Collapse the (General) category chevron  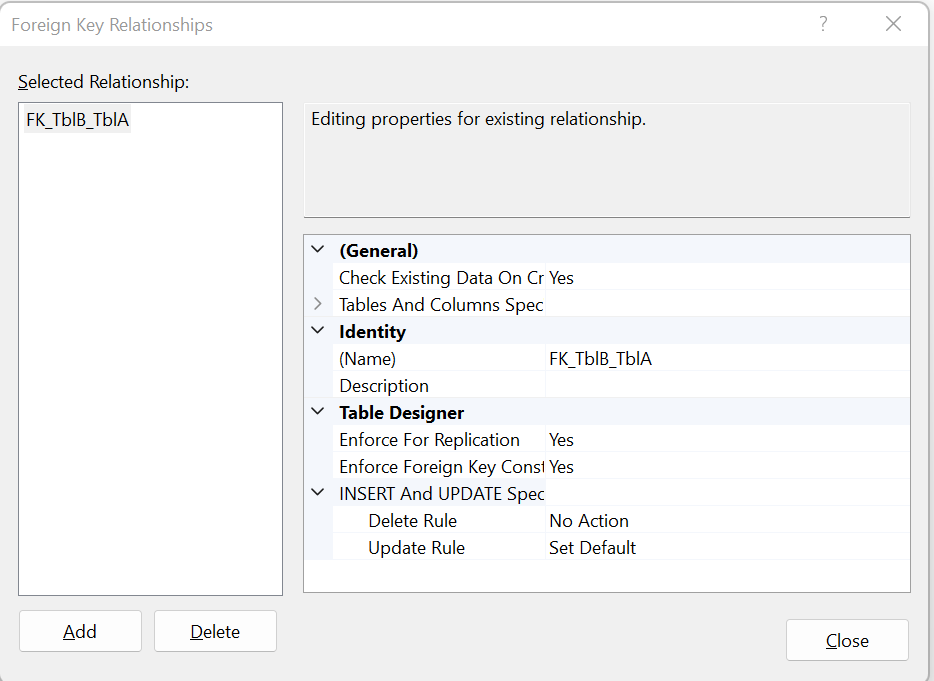coord(318,250)
